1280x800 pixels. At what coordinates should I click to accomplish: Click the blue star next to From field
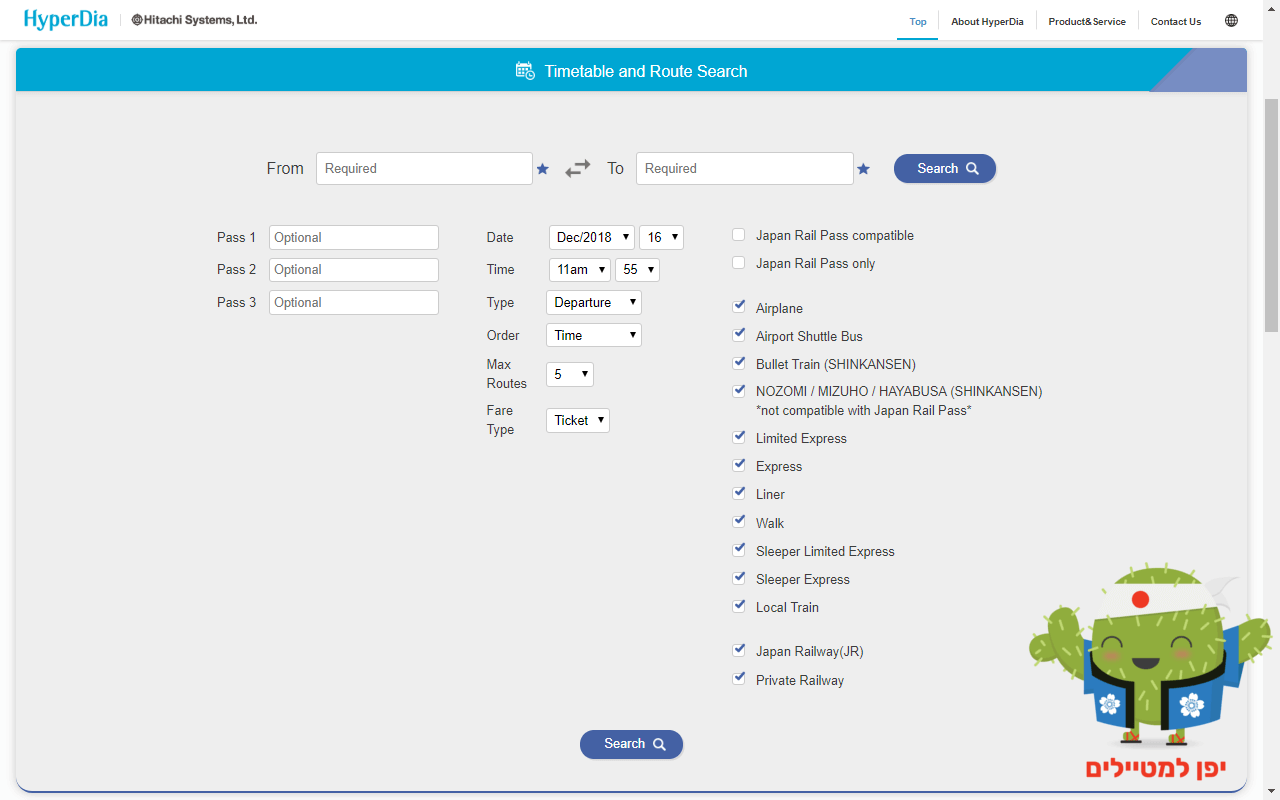tap(543, 169)
